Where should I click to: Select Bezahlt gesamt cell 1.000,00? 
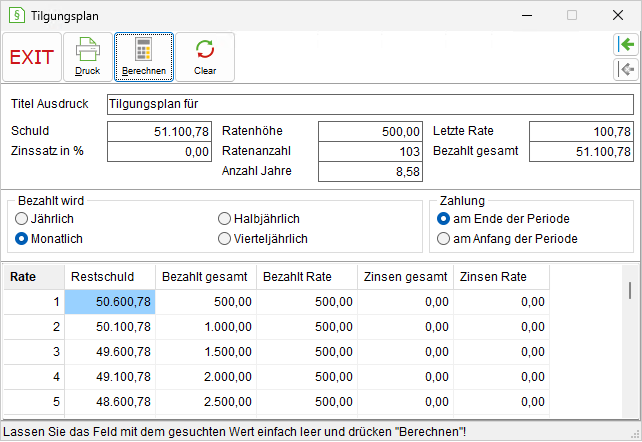tap(206, 327)
